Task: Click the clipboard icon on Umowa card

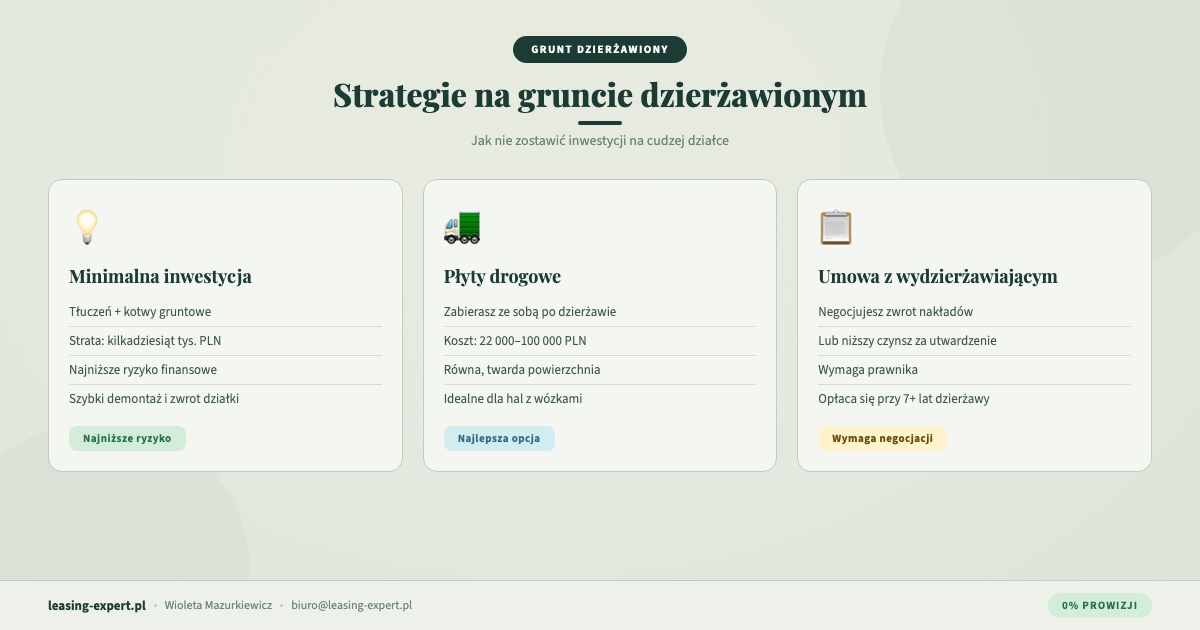Action: (836, 227)
